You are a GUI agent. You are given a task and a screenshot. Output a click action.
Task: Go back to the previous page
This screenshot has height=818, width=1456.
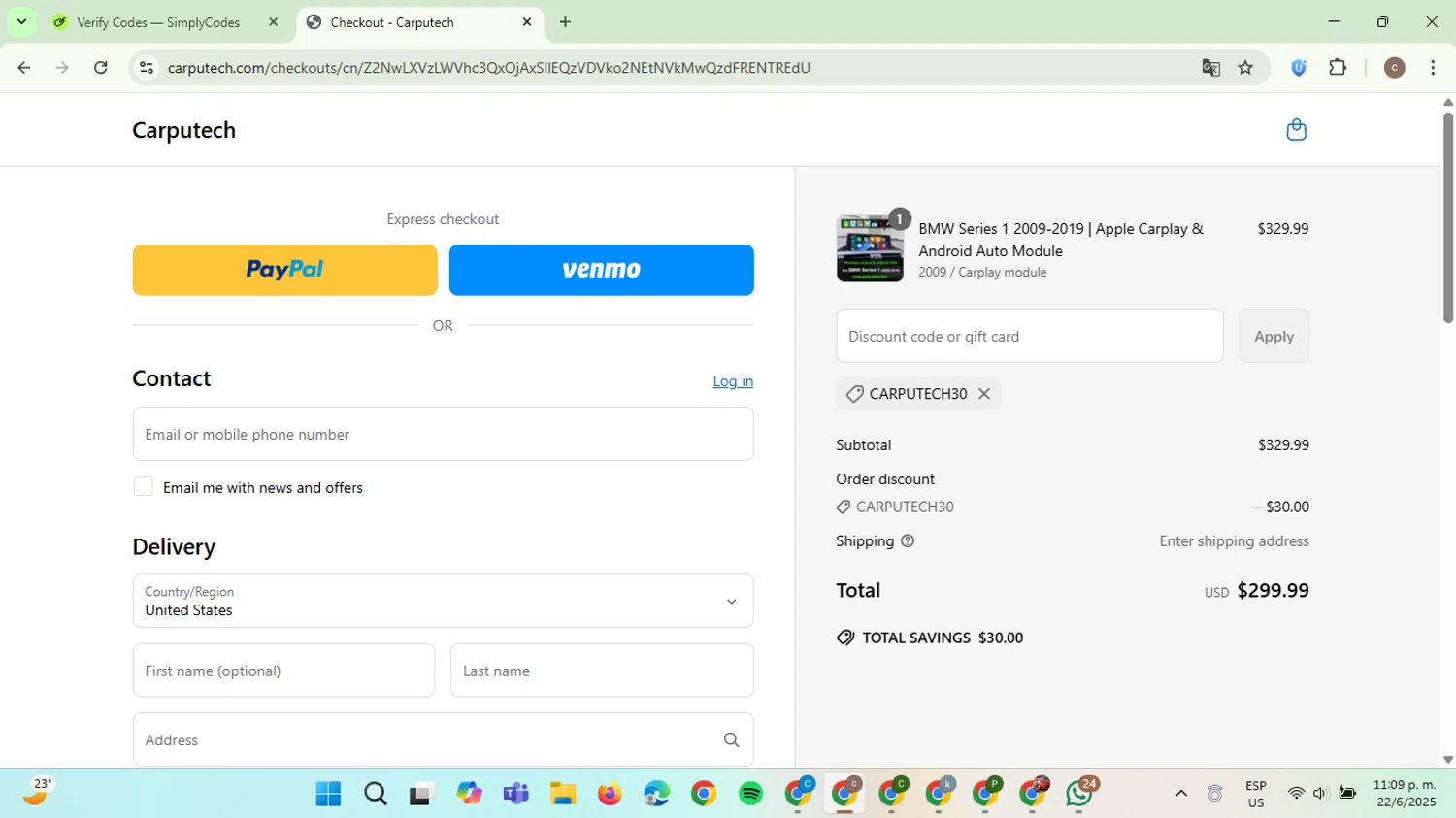(x=24, y=68)
